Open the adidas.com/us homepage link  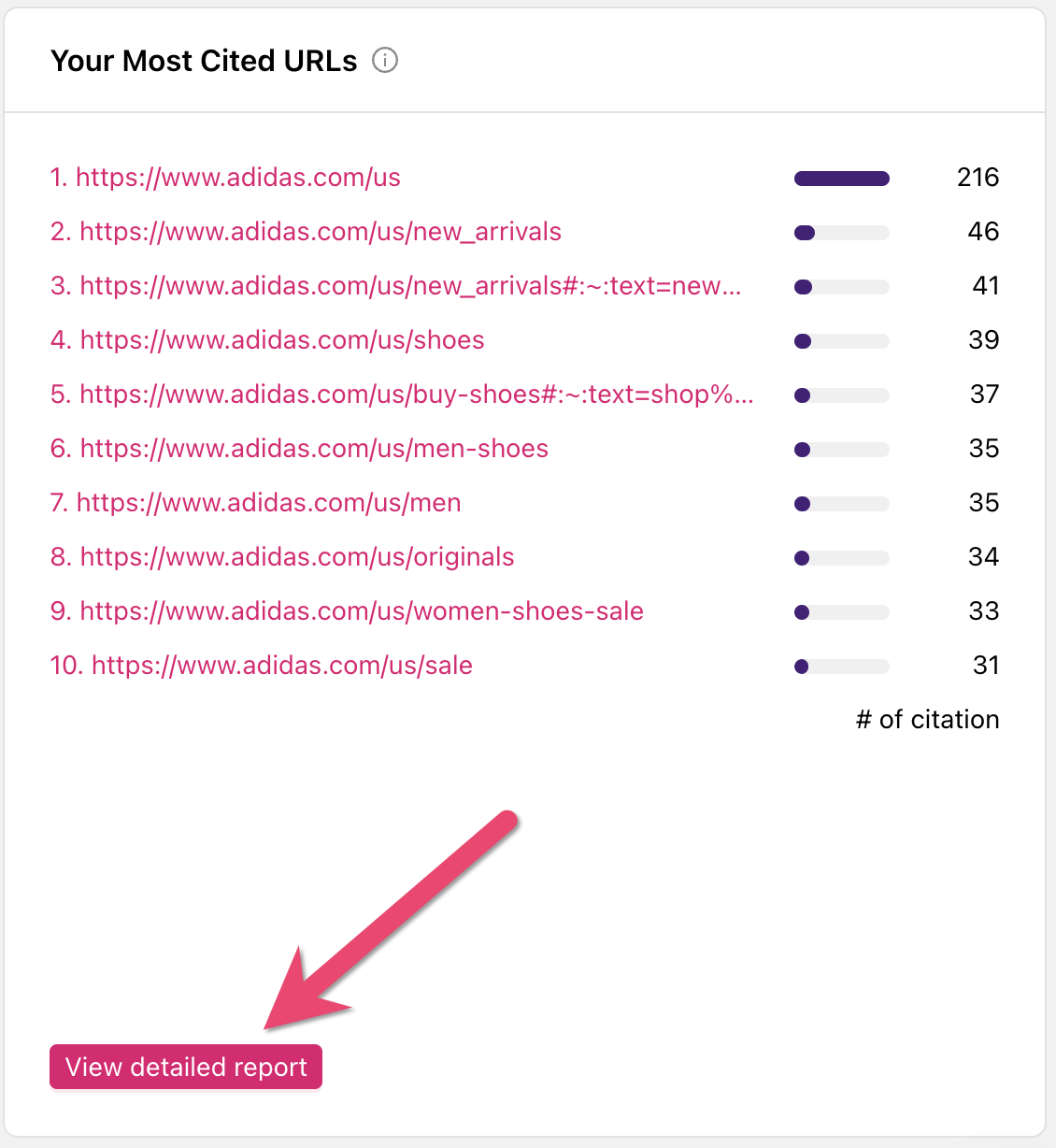(225, 178)
